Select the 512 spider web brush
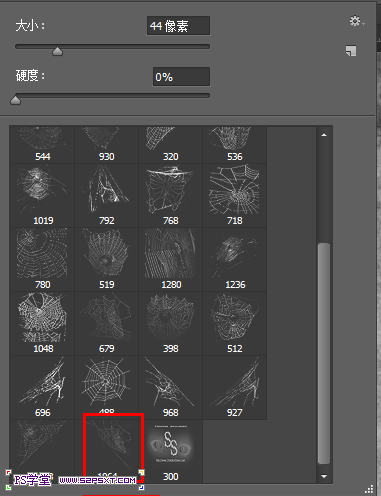The width and height of the screenshot is (381, 496). (x=234, y=324)
